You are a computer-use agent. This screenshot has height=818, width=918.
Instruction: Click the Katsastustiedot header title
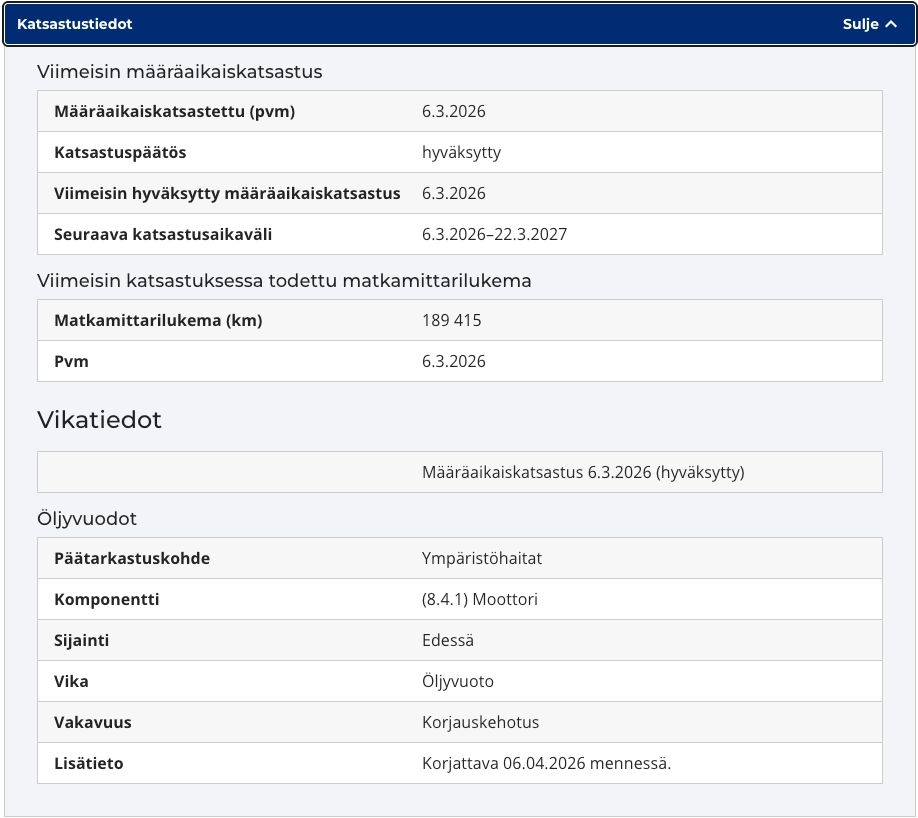74,24
